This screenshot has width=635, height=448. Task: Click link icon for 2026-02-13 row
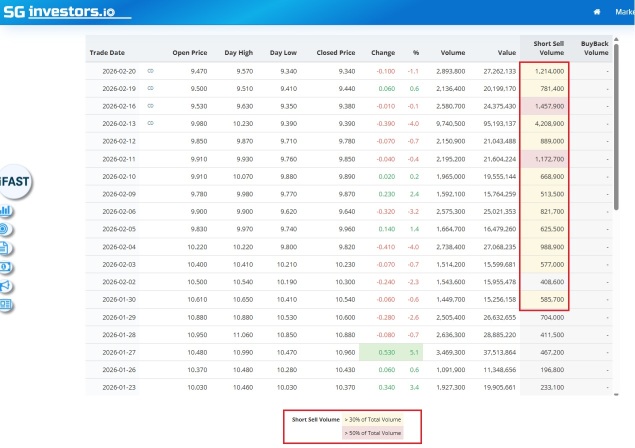coord(151,123)
